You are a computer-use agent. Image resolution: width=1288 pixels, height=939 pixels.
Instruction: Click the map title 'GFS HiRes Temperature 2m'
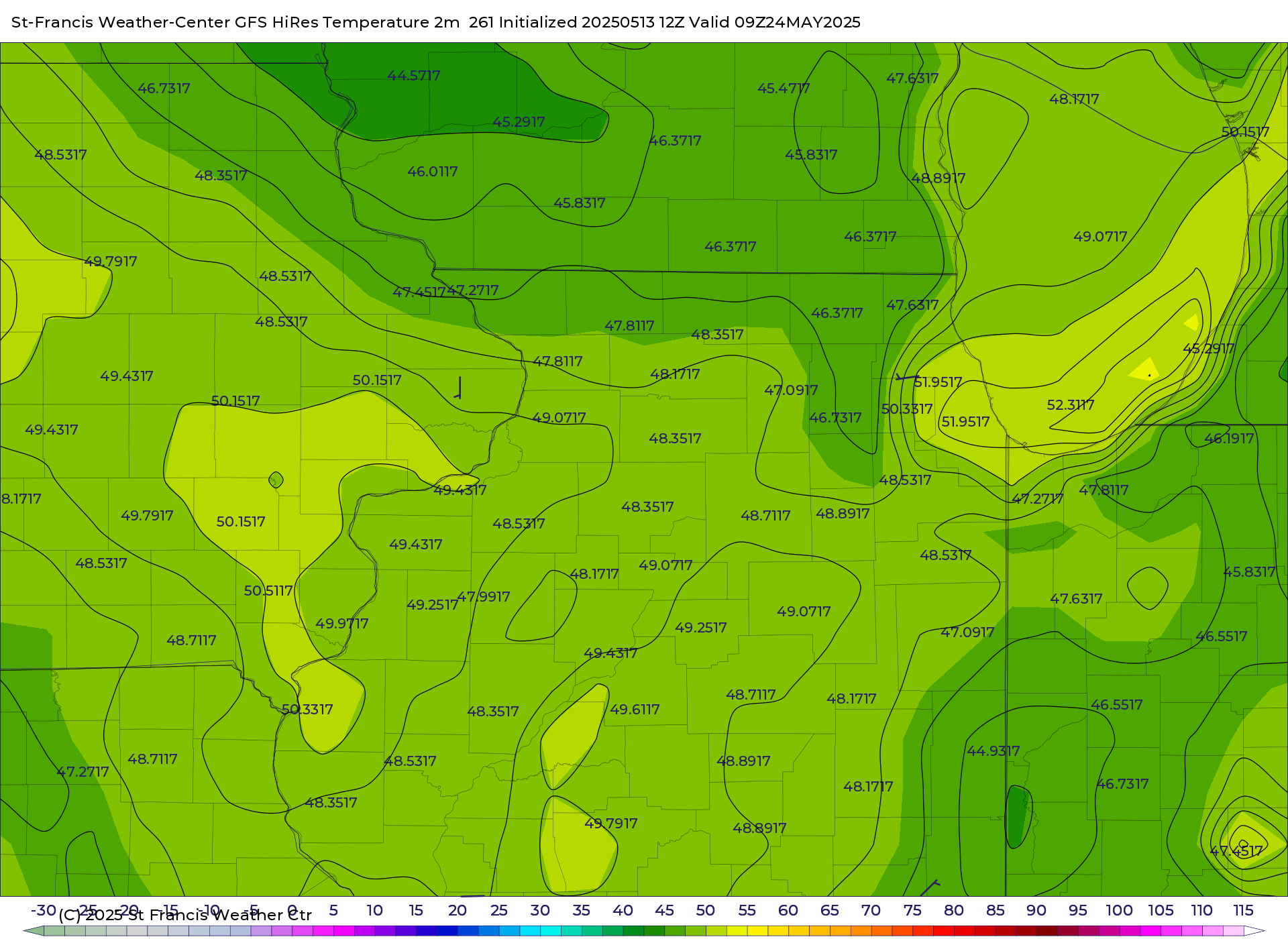tap(347, 22)
